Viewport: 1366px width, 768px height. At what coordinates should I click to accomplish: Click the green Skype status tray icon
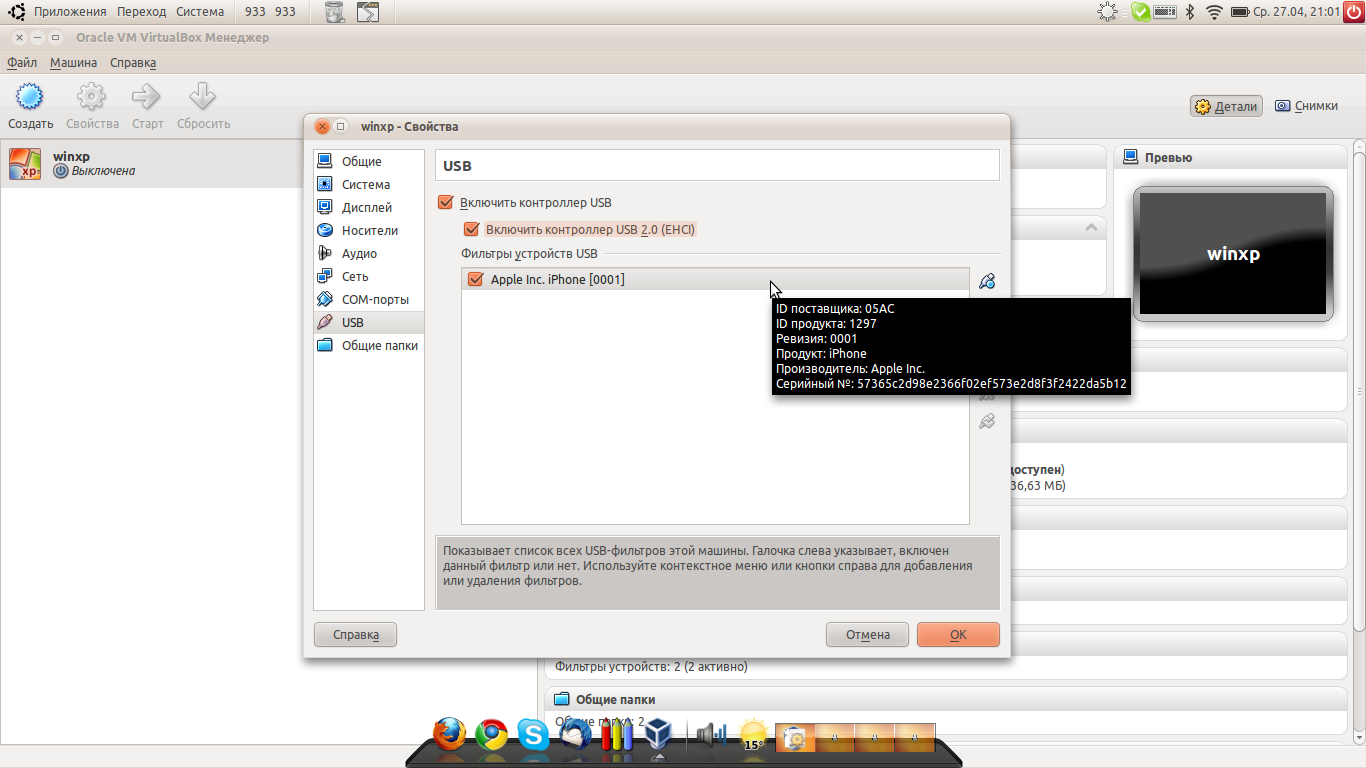tap(1140, 12)
